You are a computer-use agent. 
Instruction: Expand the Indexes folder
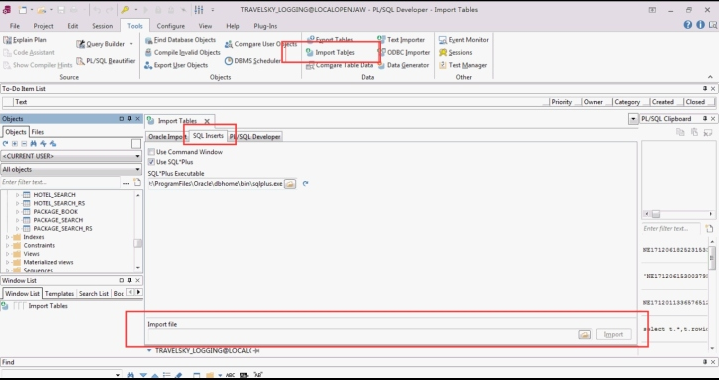7,237
